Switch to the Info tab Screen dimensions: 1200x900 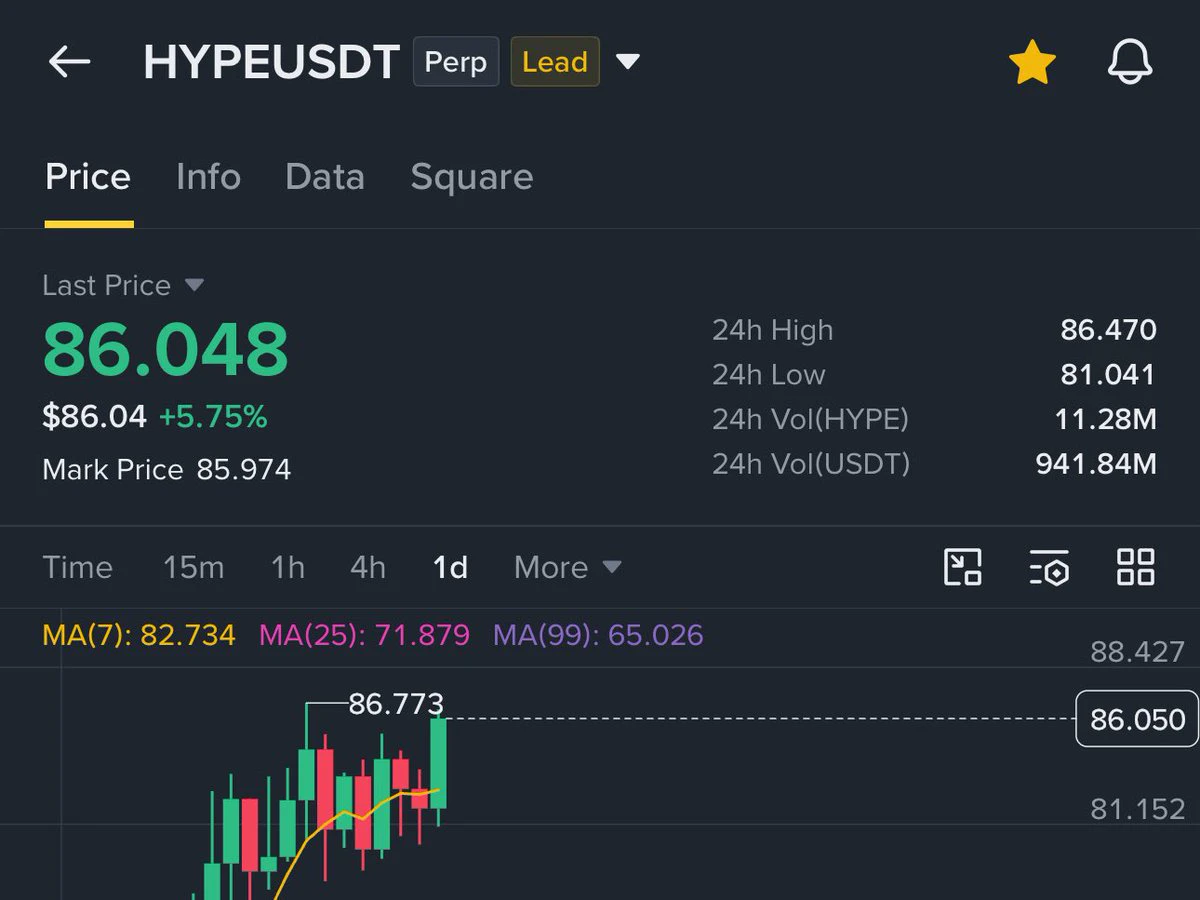coord(208,177)
